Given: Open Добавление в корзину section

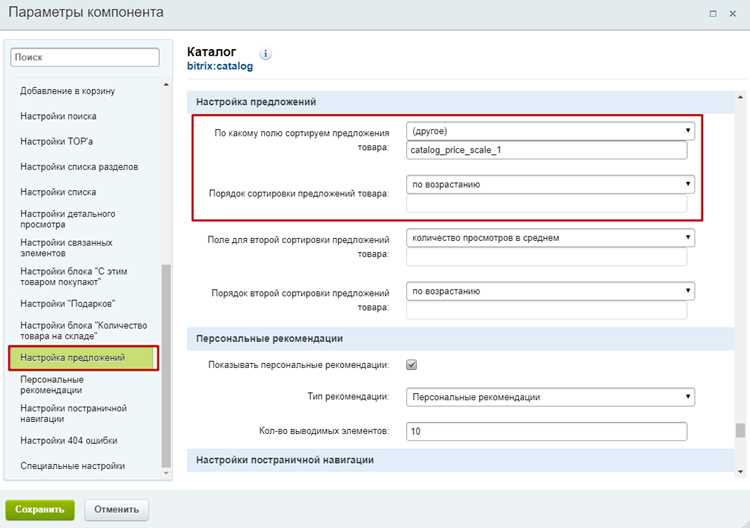Looking at the screenshot, I should 67,91.
